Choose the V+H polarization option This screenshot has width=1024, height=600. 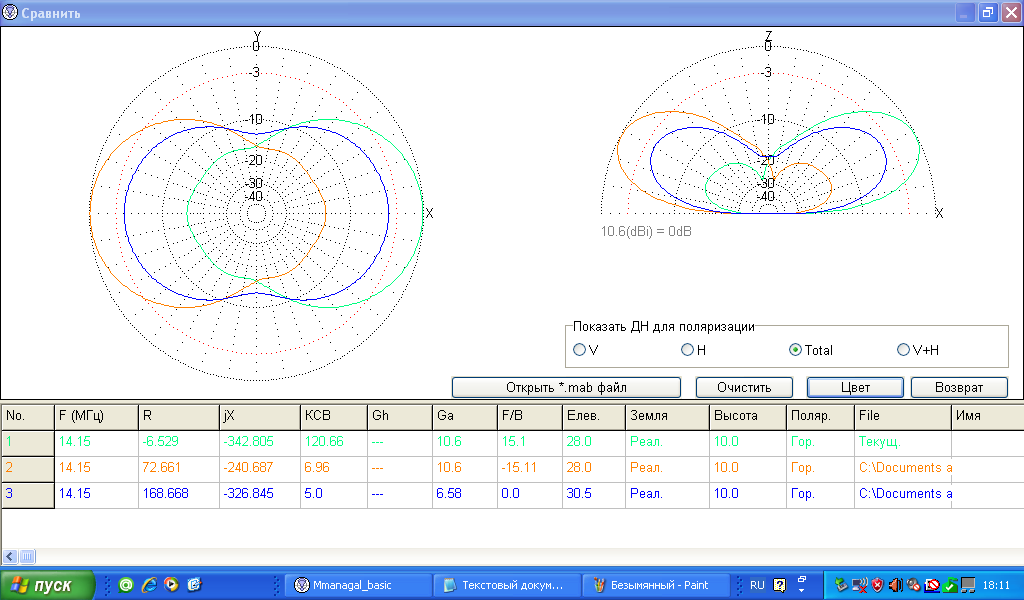(904, 350)
